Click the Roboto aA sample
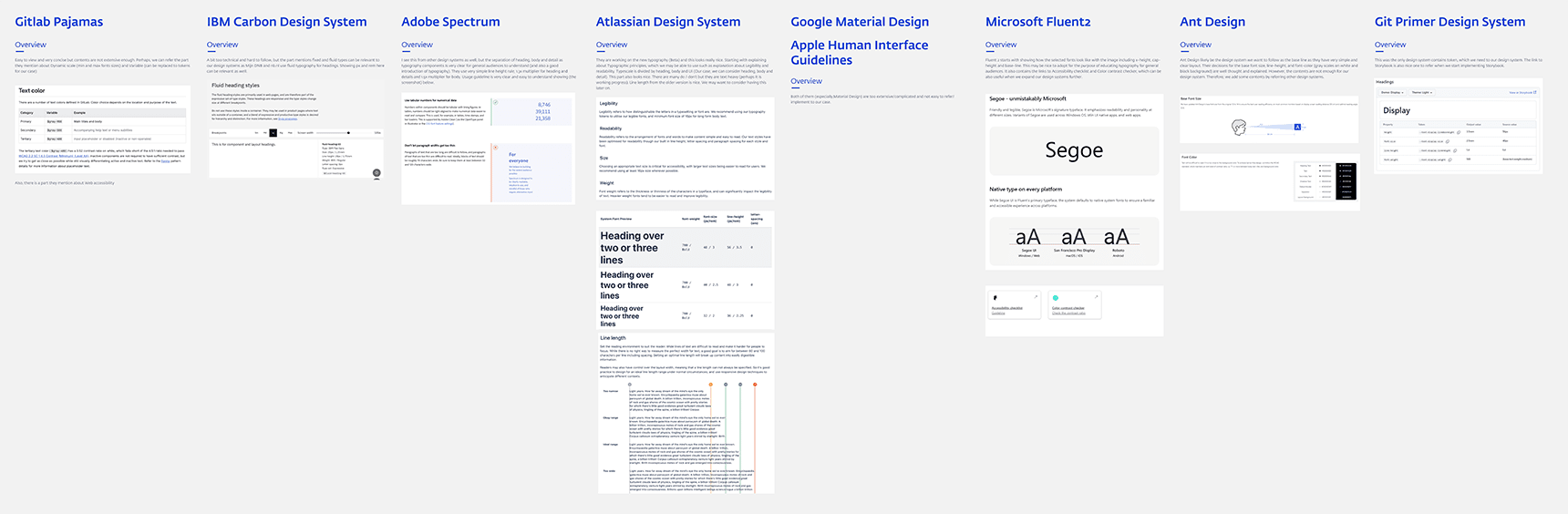 pyautogui.click(x=1117, y=239)
